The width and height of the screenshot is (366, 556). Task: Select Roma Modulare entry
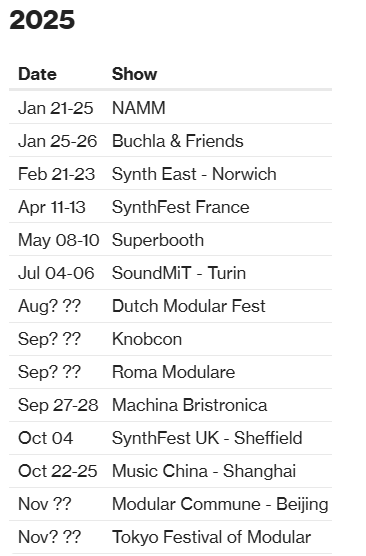[x=173, y=372]
